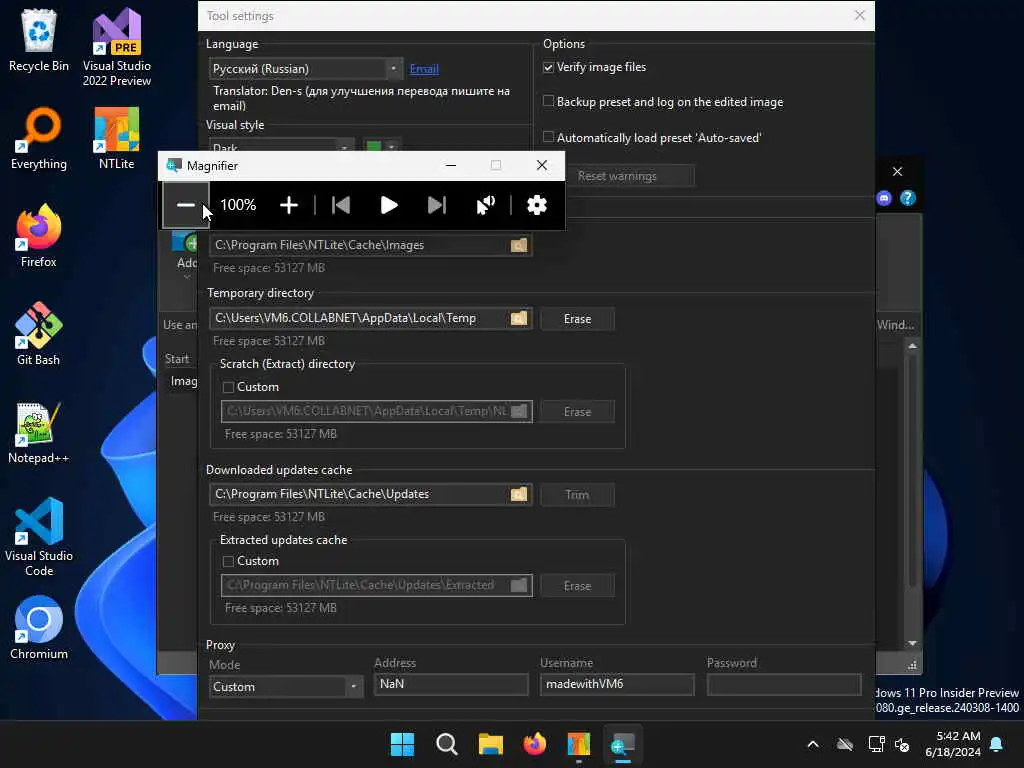Viewport: 1024px width, 768px height.
Task: Open File Explorer from taskbar
Action: (490, 744)
